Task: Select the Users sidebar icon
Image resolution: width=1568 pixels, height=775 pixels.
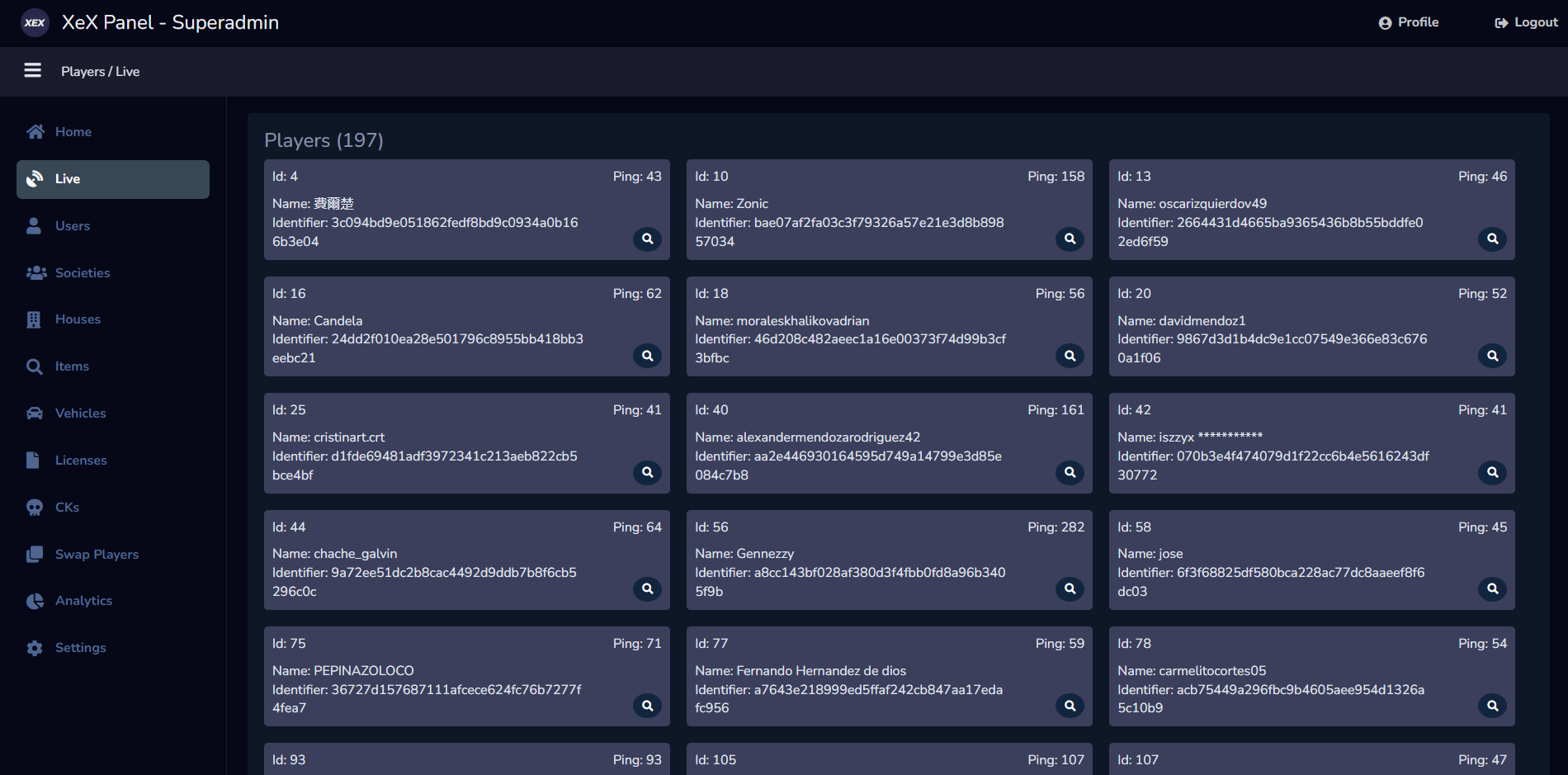Action: click(x=73, y=225)
